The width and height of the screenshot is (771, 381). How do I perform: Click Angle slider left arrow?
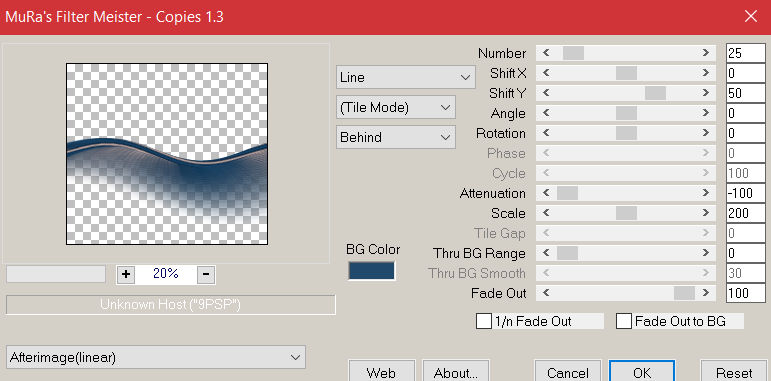[x=546, y=113]
